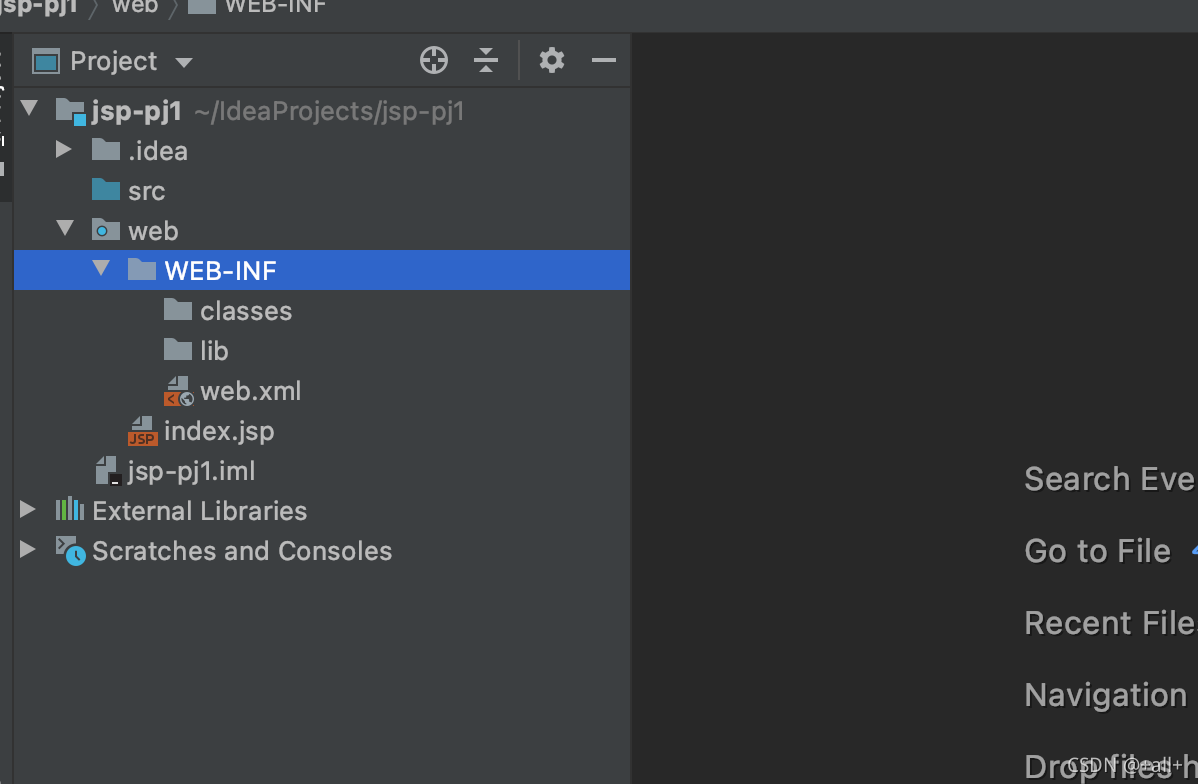1198x784 pixels.
Task: Click the jsp-pj1.iml file icon
Action: click(x=107, y=471)
